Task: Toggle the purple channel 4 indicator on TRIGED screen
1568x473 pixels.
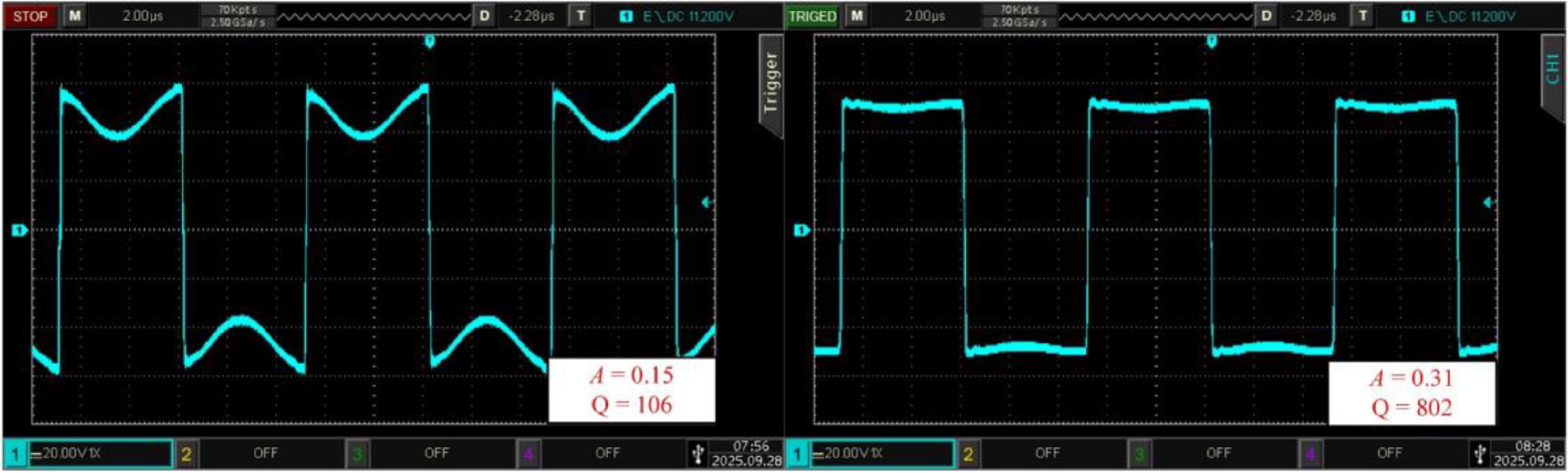Action: point(1310,454)
